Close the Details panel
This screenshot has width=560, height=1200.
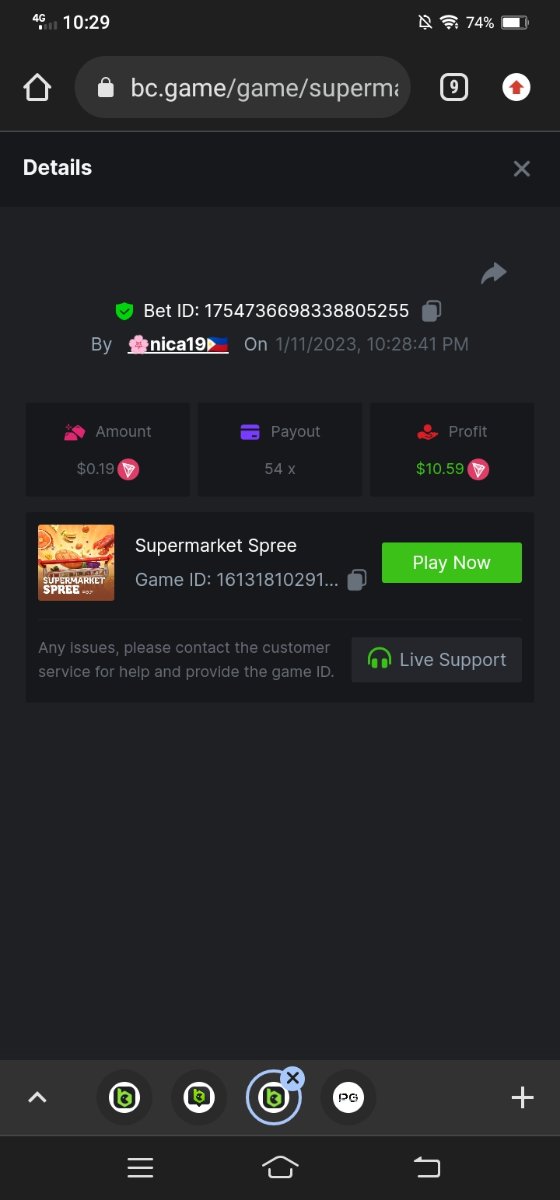[x=521, y=169]
